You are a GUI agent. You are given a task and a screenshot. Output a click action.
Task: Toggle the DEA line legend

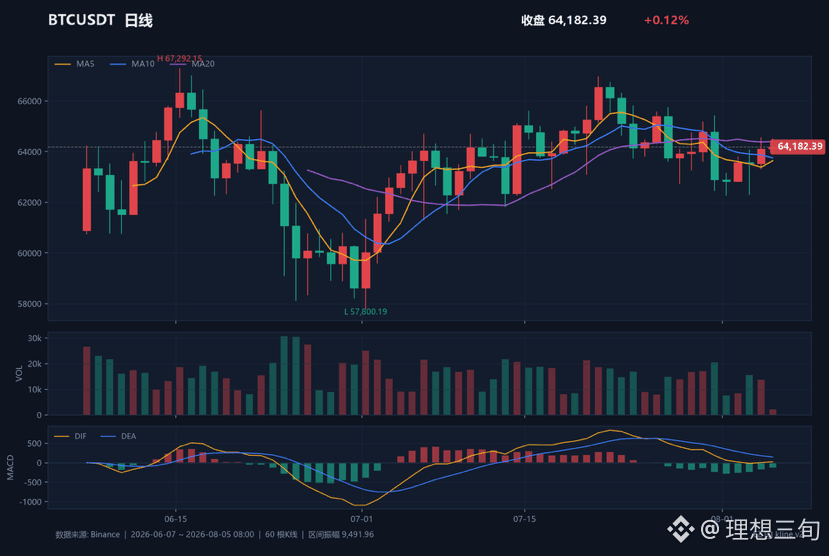coord(119,436)
